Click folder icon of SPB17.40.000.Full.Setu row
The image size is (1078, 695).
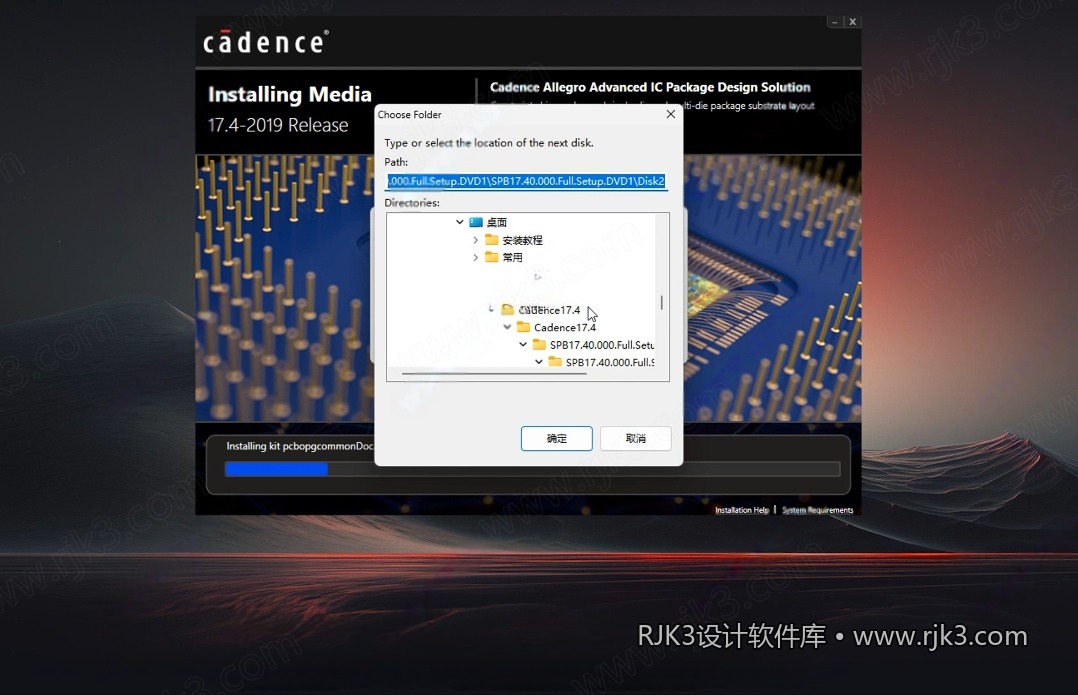[540, 344]
